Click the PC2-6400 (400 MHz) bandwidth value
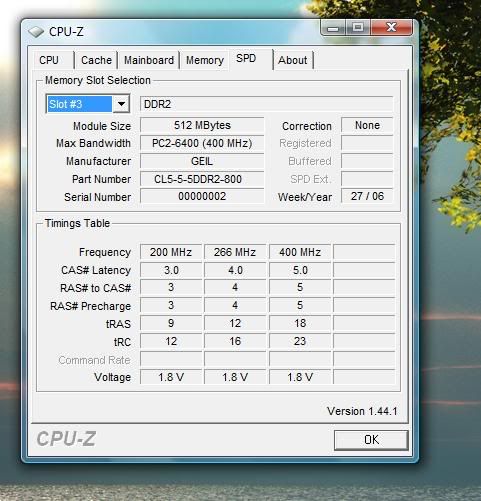 tap(202, 143)
